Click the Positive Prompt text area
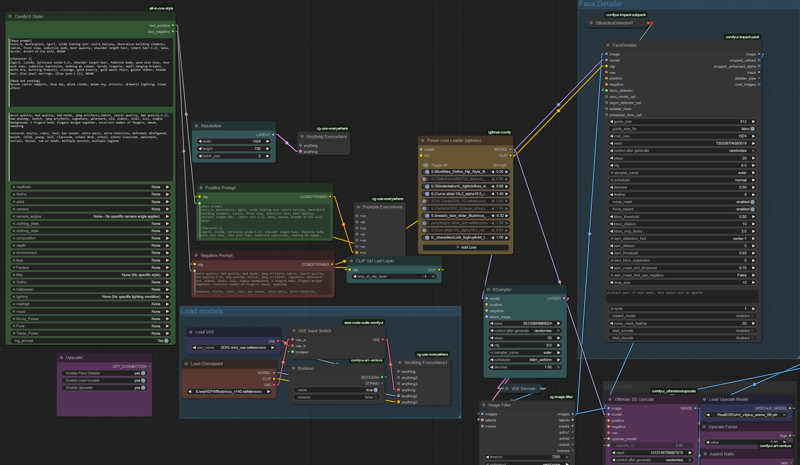This screenshot has width=800, height=465. click(x=264, y=220)
